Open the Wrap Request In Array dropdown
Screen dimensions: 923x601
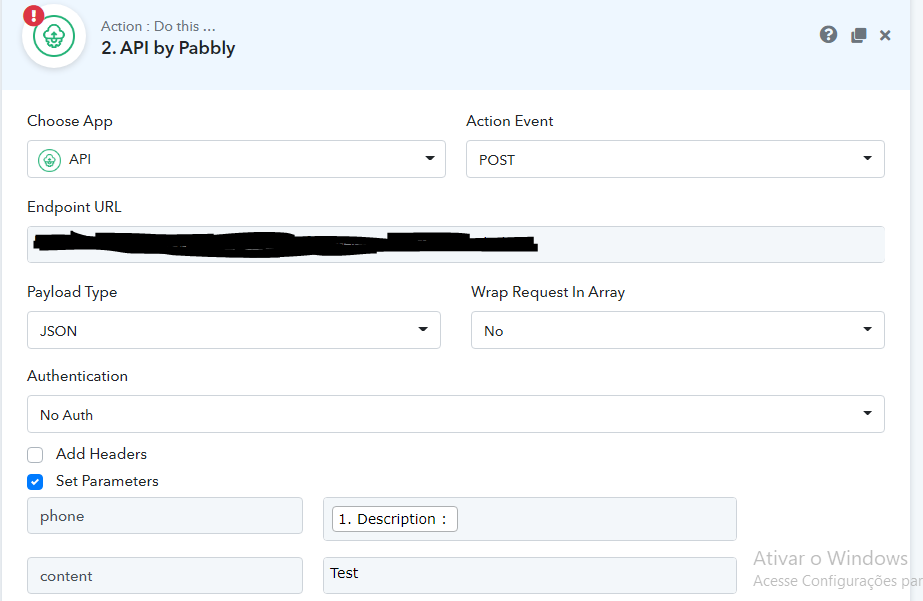click(x=678, y=330)
